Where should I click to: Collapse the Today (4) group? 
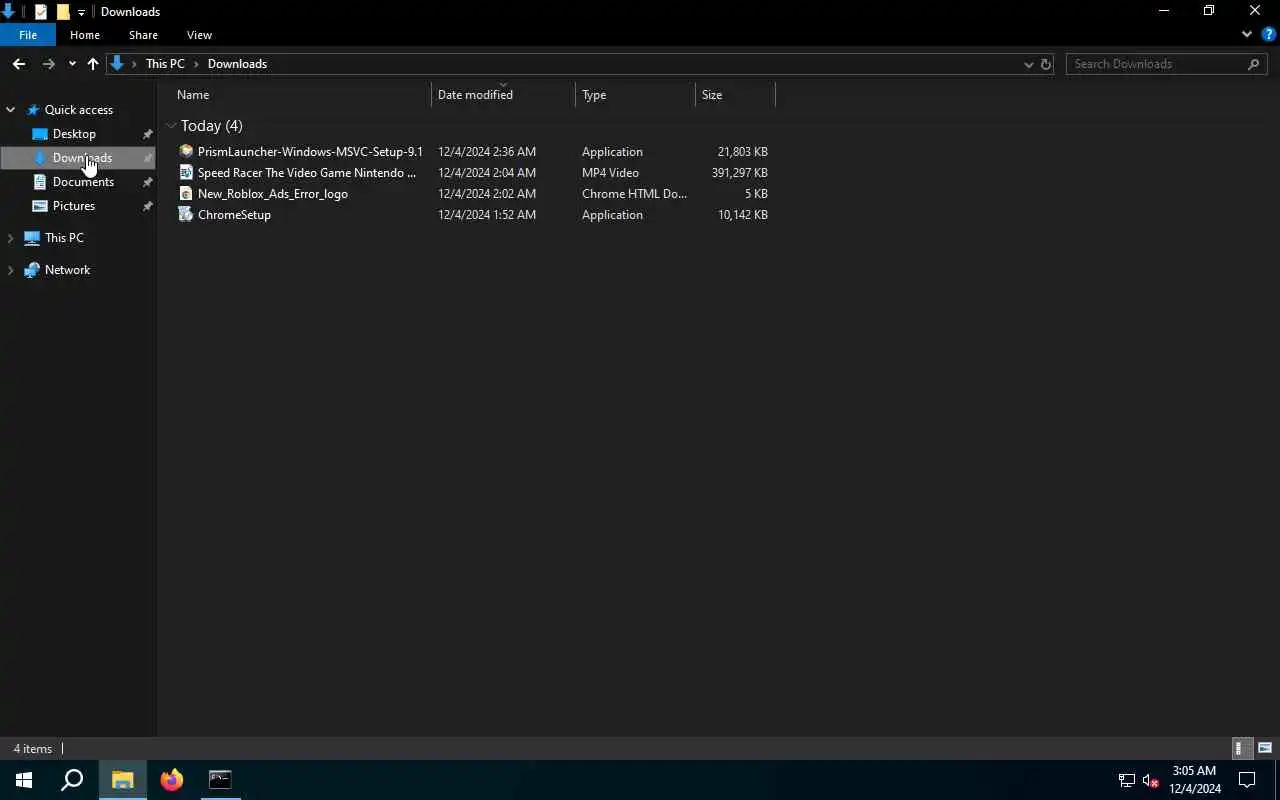coord(171,126)
